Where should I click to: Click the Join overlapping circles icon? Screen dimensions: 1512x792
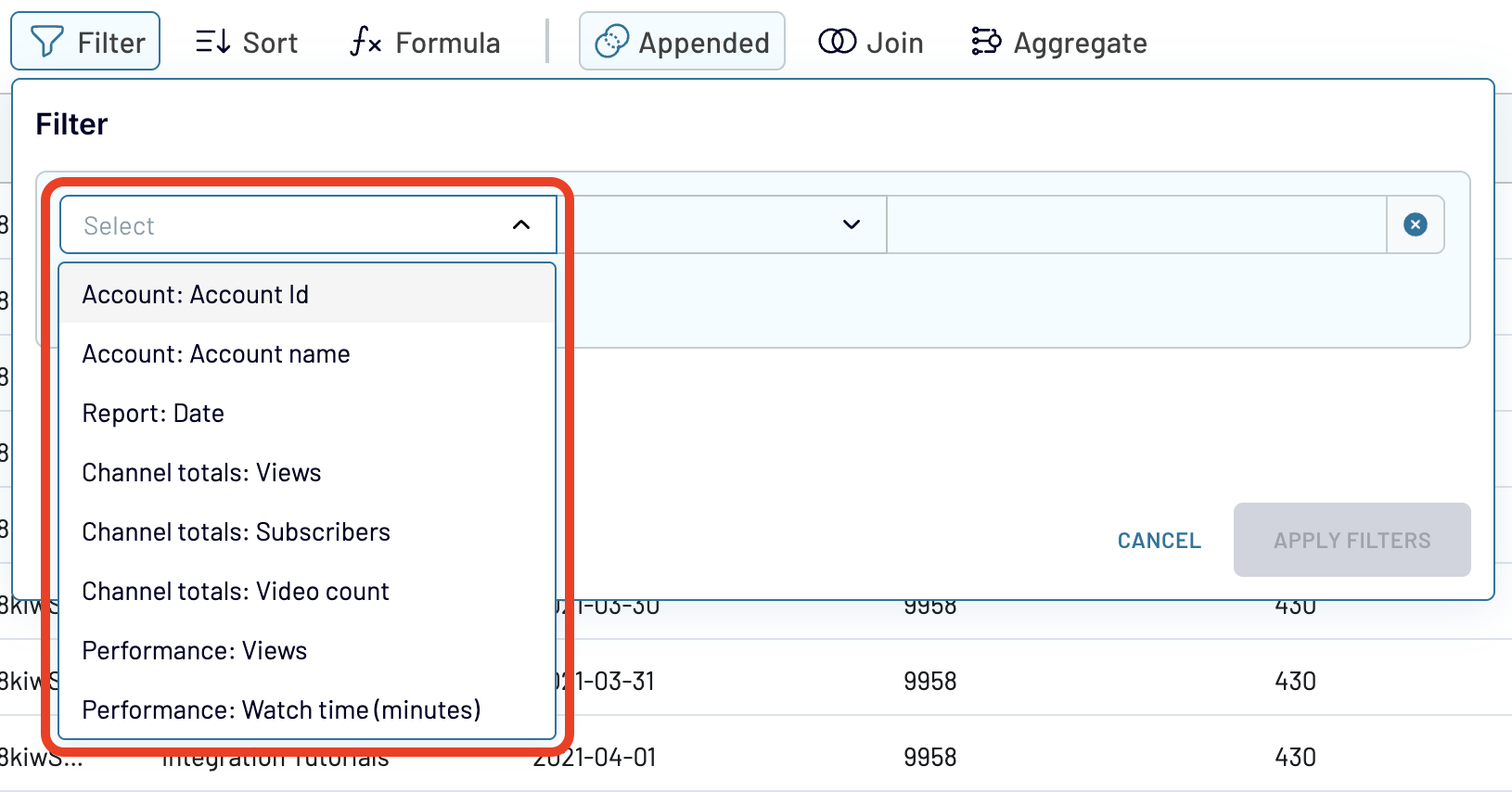(837, 42)
